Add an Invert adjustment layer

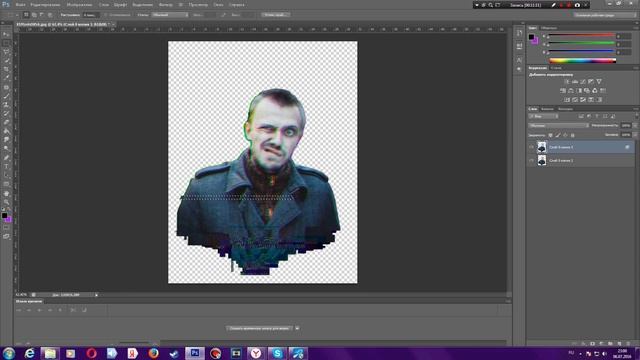point(567,100)
